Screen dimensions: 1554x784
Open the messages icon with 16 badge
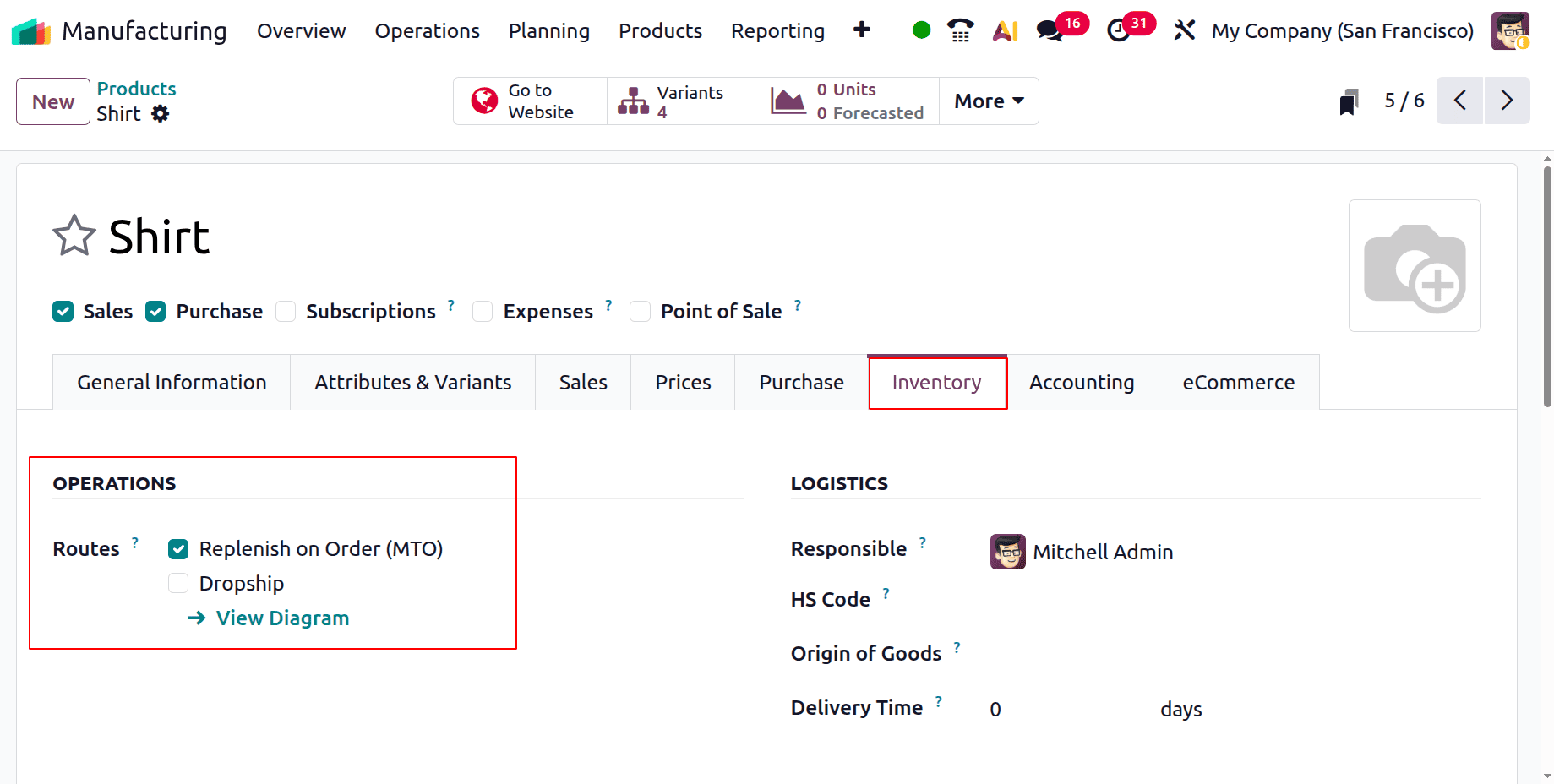click(x=1050, y=30)
